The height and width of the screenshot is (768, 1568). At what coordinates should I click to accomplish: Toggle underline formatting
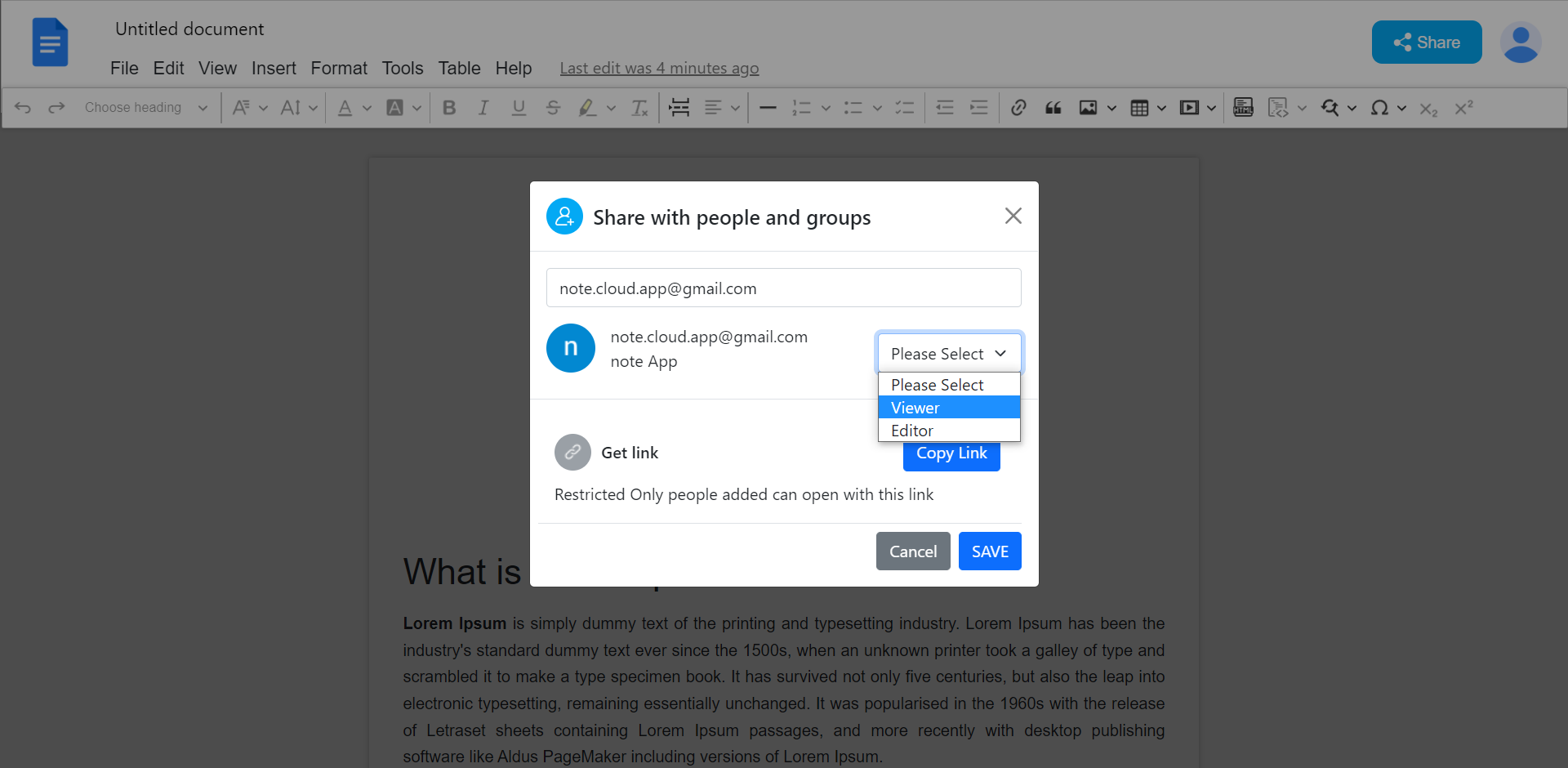(519, 107)
